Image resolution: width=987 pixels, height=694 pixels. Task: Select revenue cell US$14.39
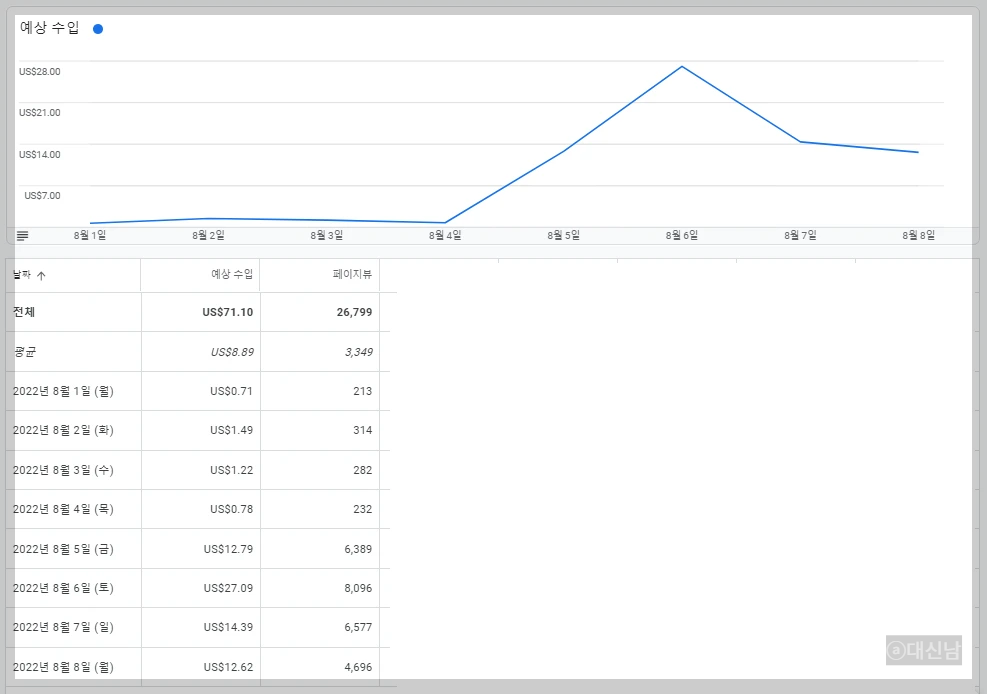(228, 627)
